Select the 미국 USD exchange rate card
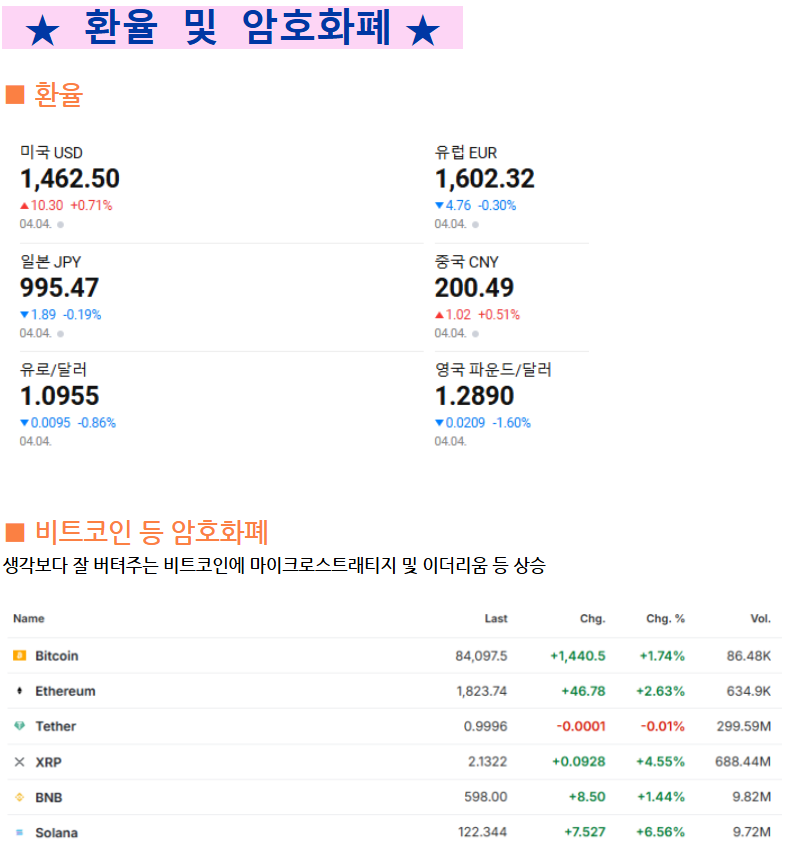This screenshot has width=787, height=845. point(221,186)
